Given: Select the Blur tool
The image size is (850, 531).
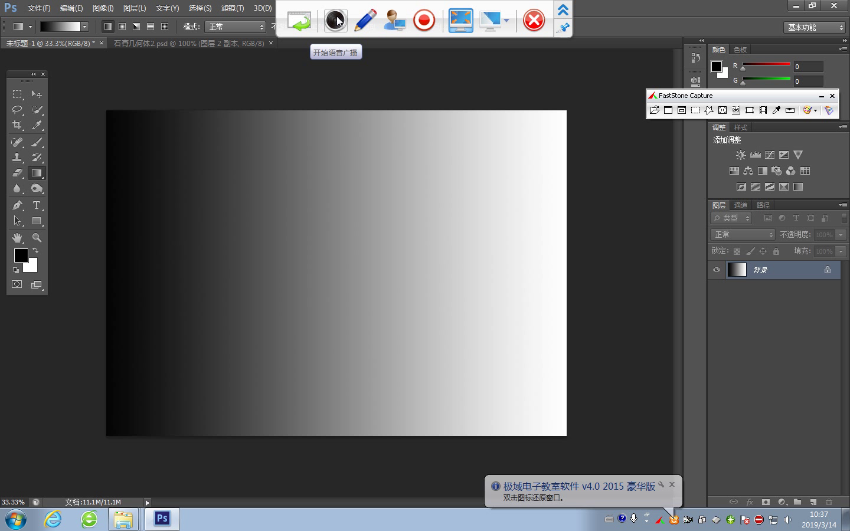Looking at the screenshot, I should (x=17, y=189).
